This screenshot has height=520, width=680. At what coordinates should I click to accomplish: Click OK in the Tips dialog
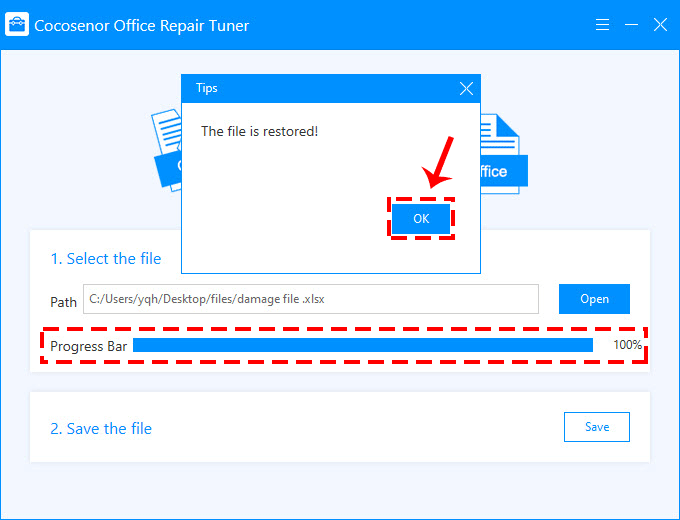(x=421, y=219)
